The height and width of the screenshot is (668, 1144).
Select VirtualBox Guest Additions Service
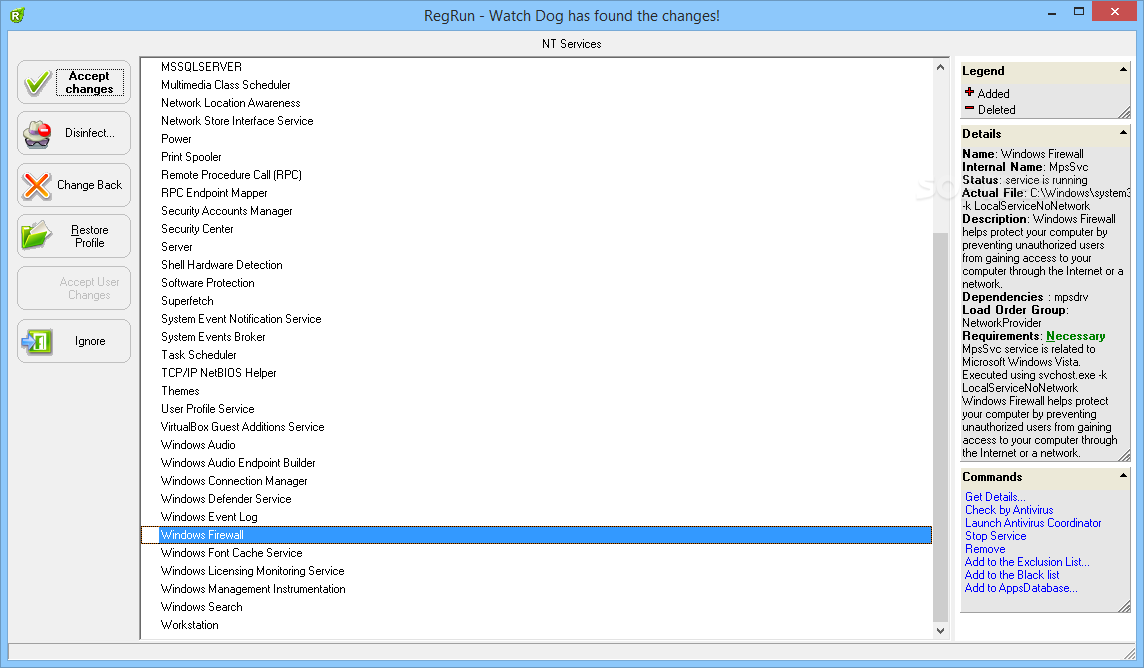pyautogui.click(x=242, y=427)
